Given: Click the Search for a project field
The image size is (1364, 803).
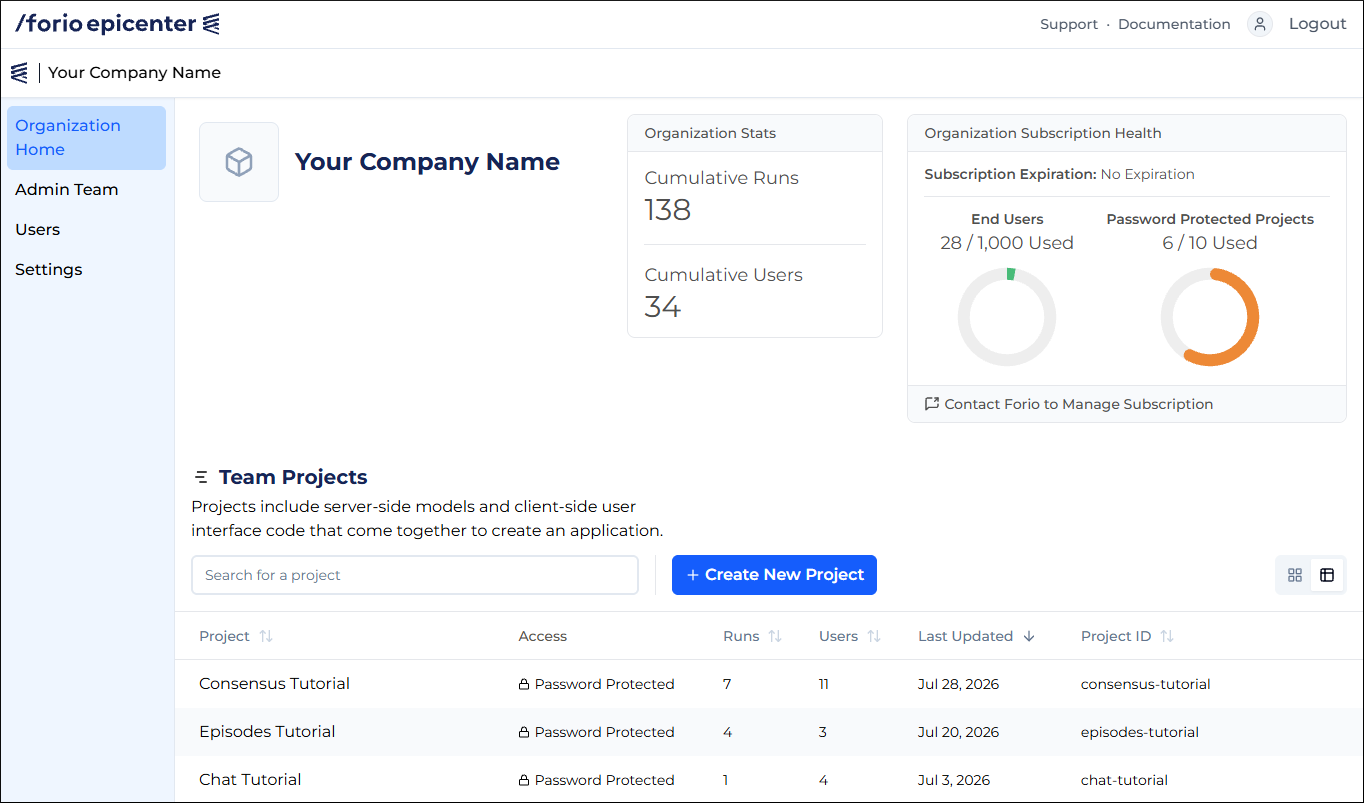Looking at the screenshot, I should click(415, 575).
